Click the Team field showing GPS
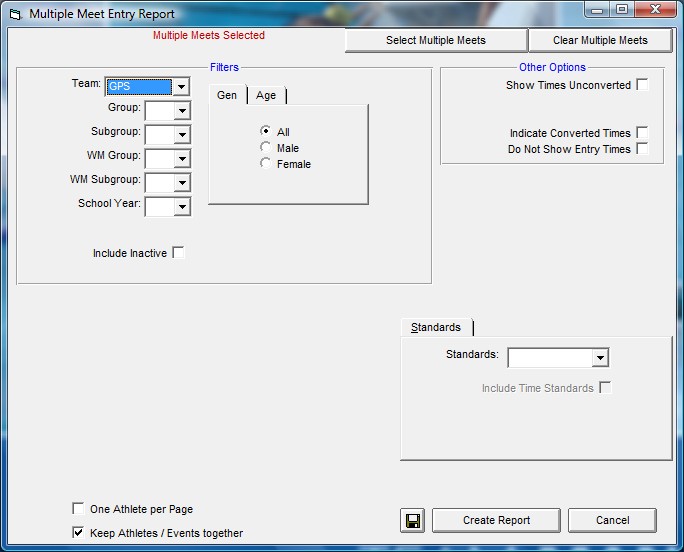Viewport: 684px width, 552px height. coord(139,86)
